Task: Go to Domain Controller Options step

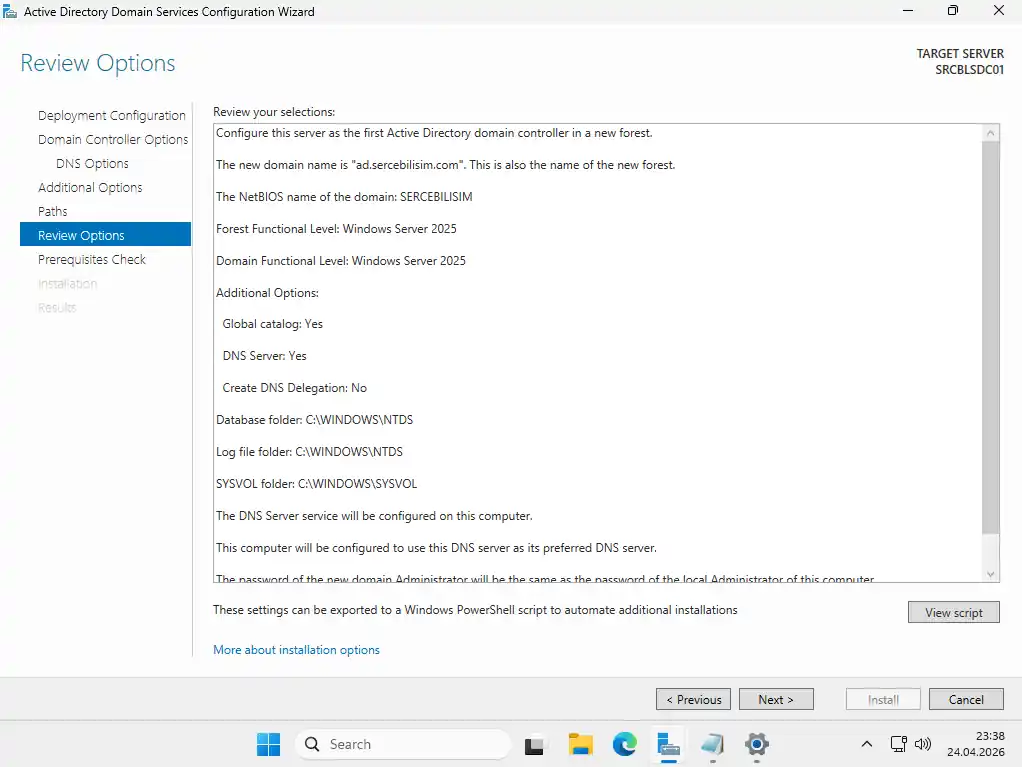Action: pyautogui.click(x=113, y=139)
